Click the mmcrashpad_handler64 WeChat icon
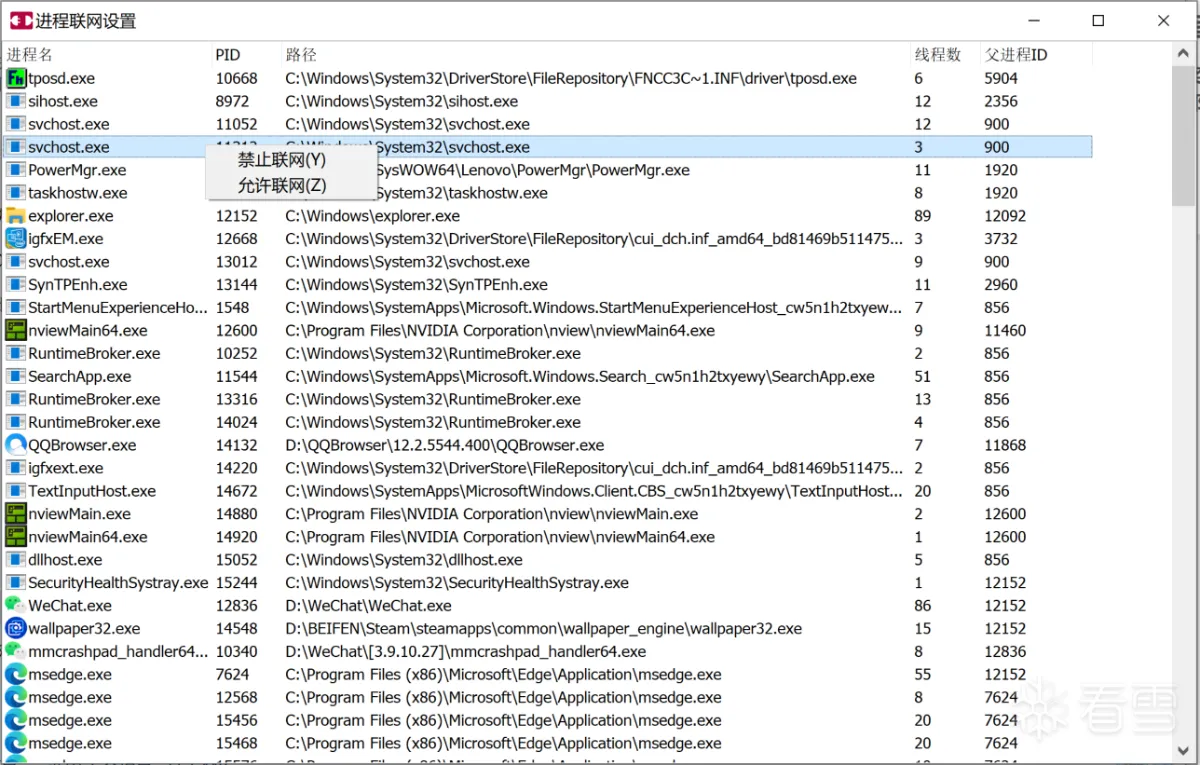Image resolution: width=1200 pixels, height=765 pixels. pos(16,652)
